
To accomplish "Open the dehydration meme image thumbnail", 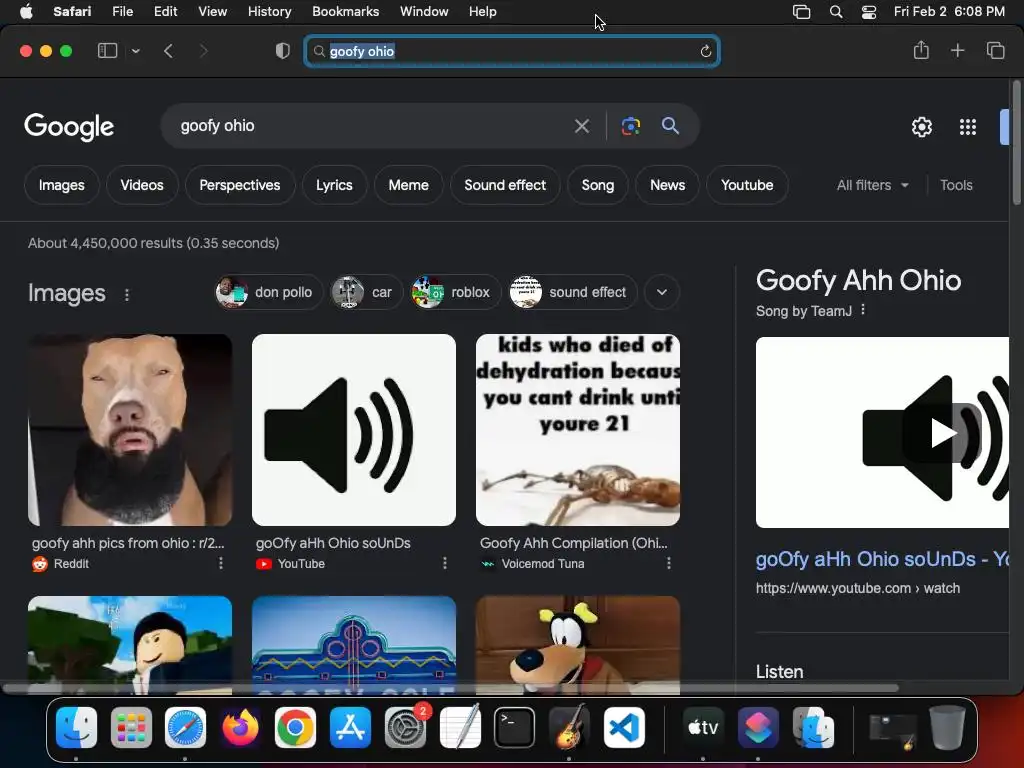I will (577, 430).
